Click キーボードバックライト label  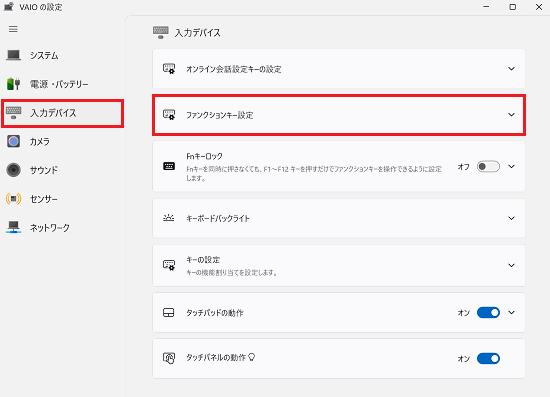(218, 218)
